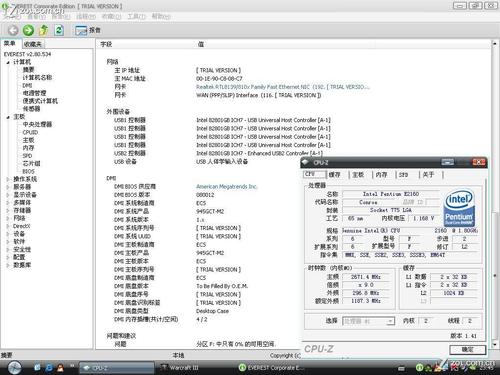
Task: Open the 内存 tab in CPU-Z
Action: coord(381,174)
